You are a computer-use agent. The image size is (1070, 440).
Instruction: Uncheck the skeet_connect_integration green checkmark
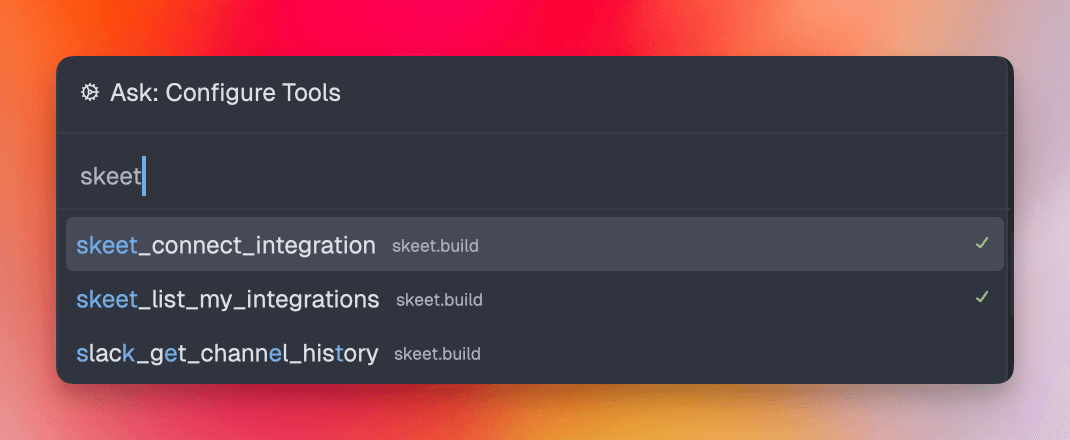(x=981, y=244)
